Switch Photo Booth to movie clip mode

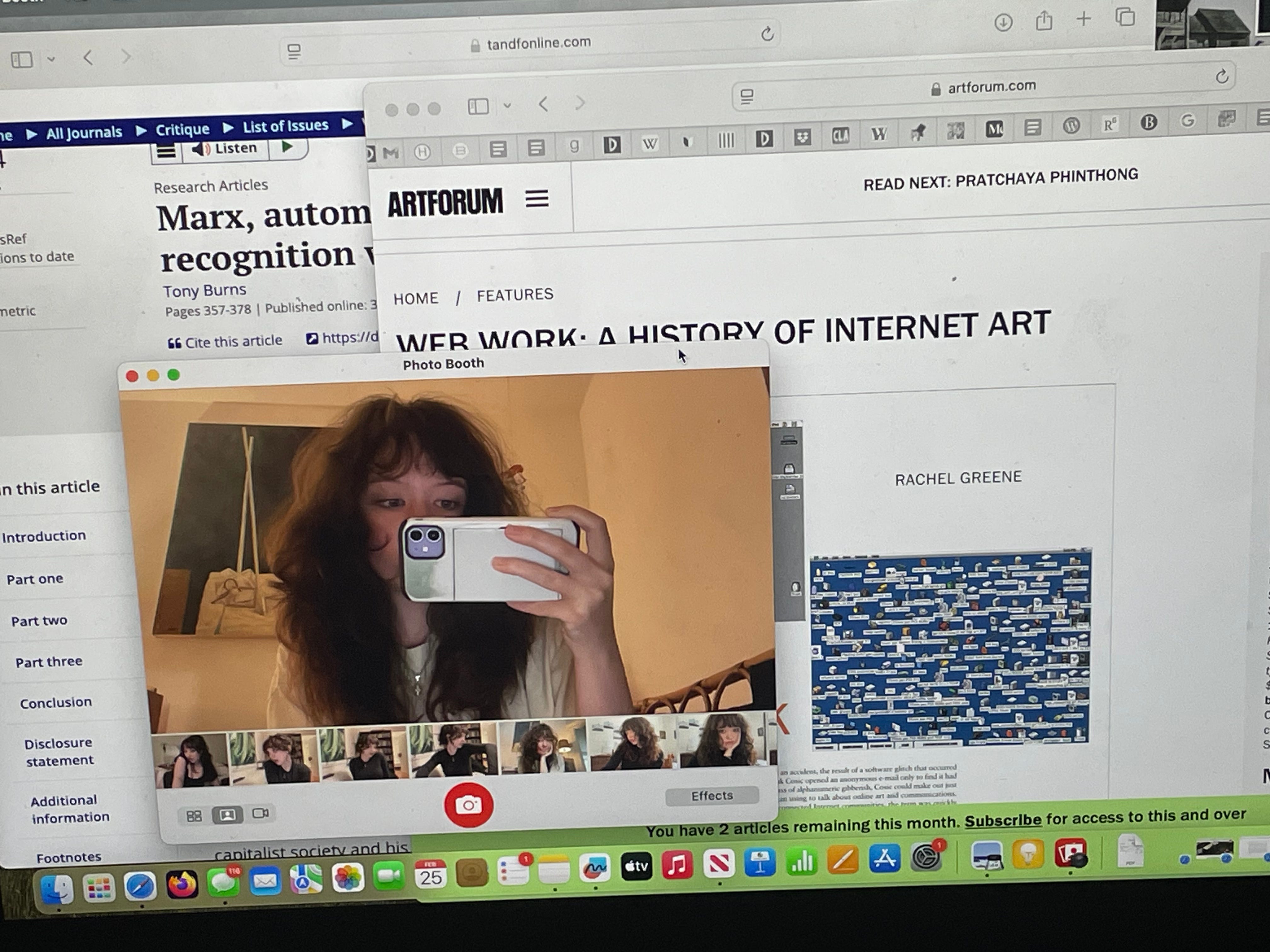(x=260, y=813)
